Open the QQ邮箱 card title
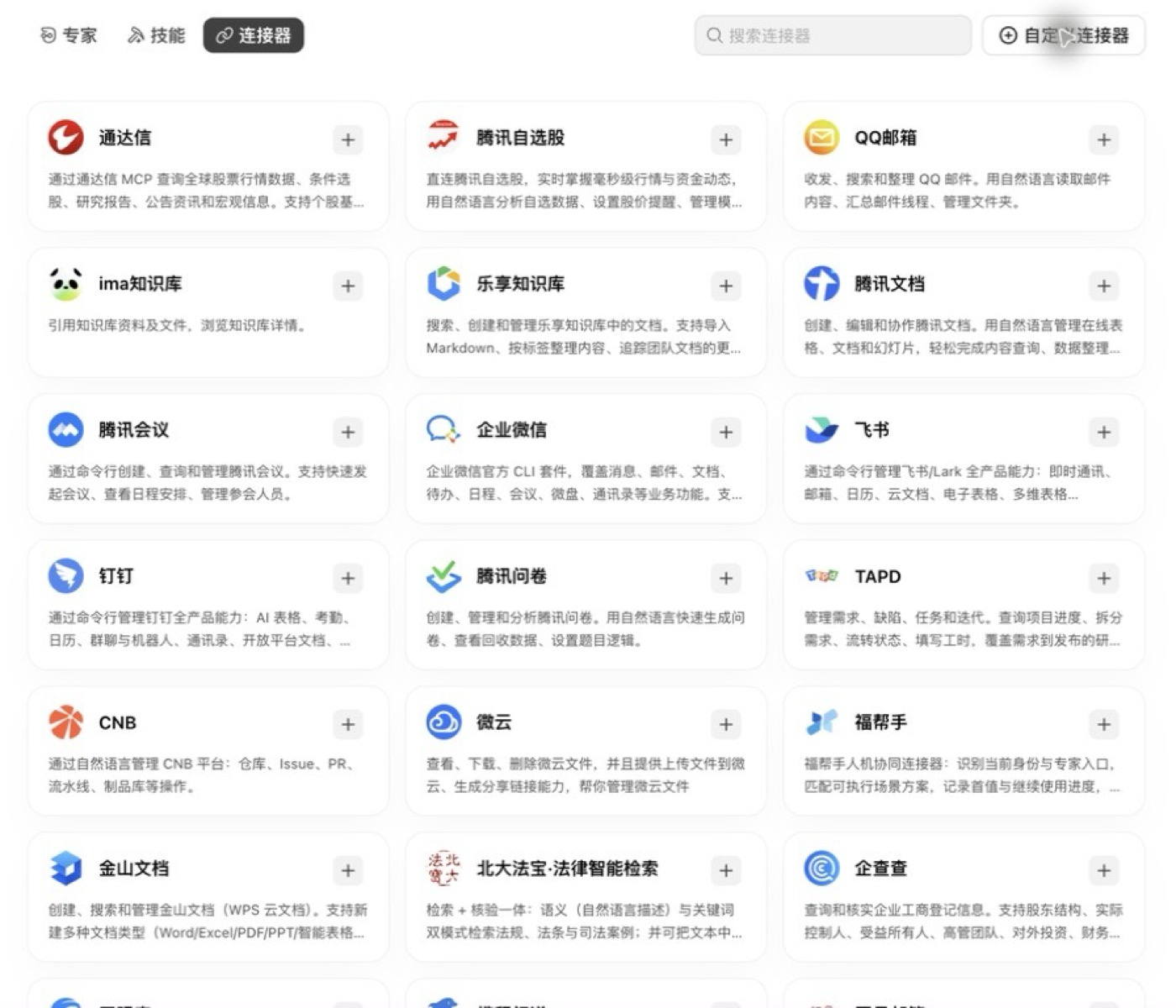 click(x=885, y=138)
